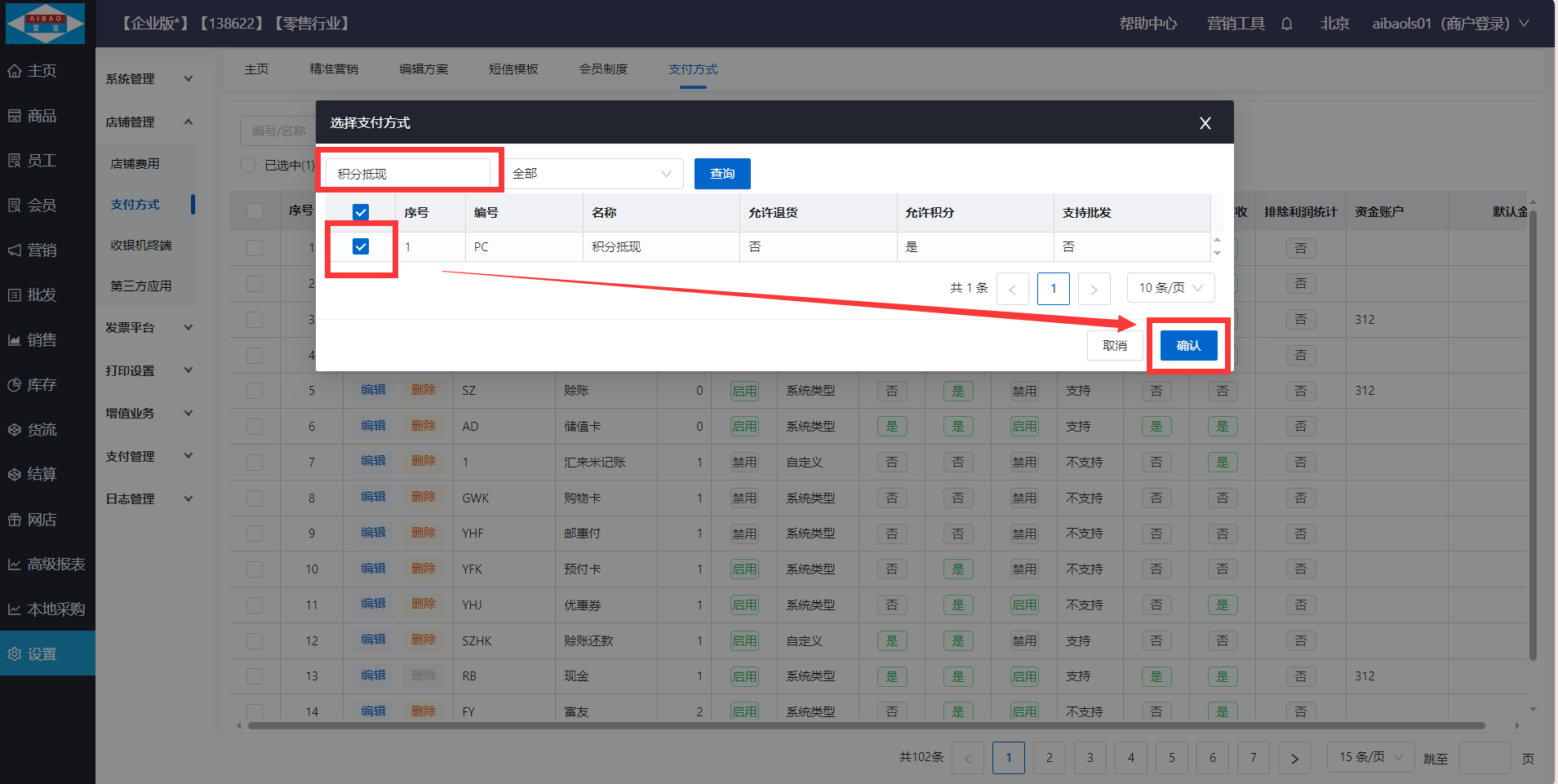The image size is (1558, 784).
Task: Open the 10 条/页 page size dropdown
Action: tap(1170, 288)
